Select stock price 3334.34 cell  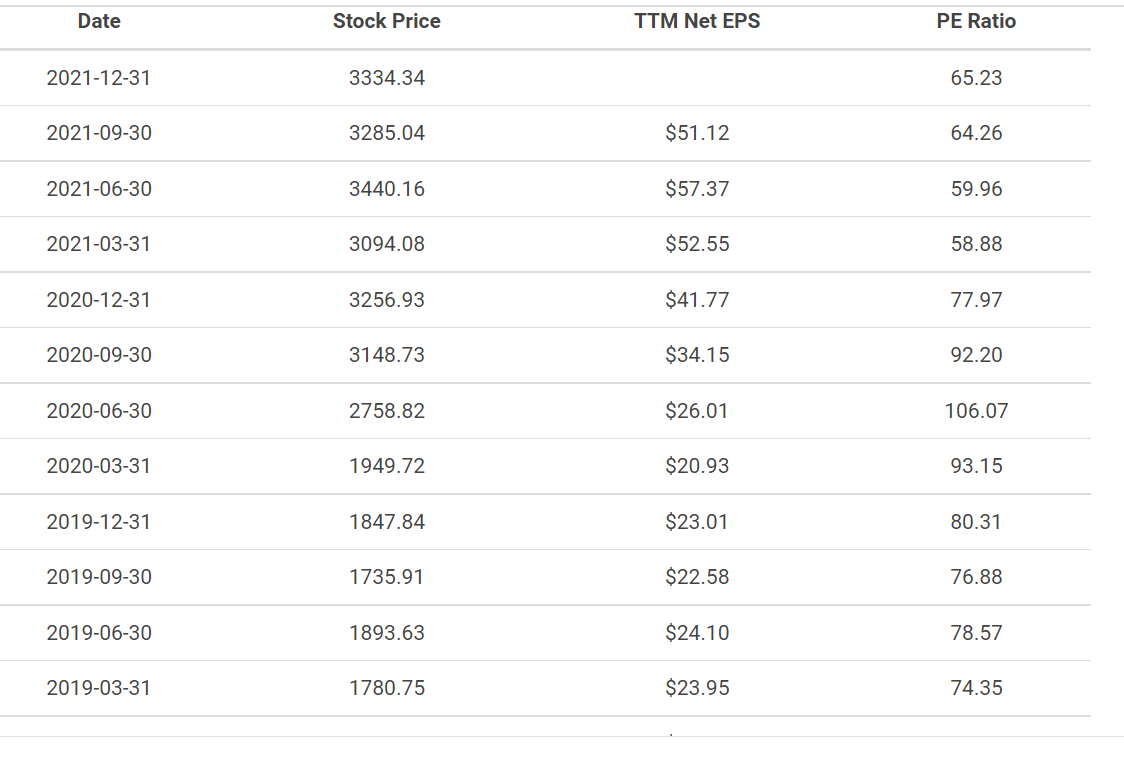coord(386,77)
